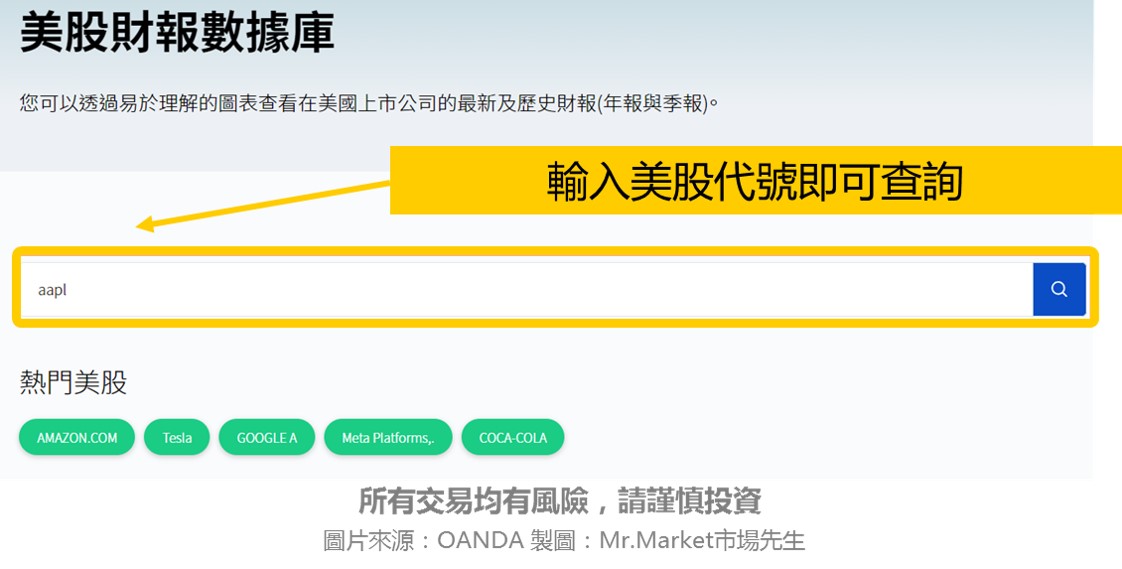This screenshot has width=1122, height=569.
Task: Select the Tesla popular stock tag
Action: coord(177,437)
